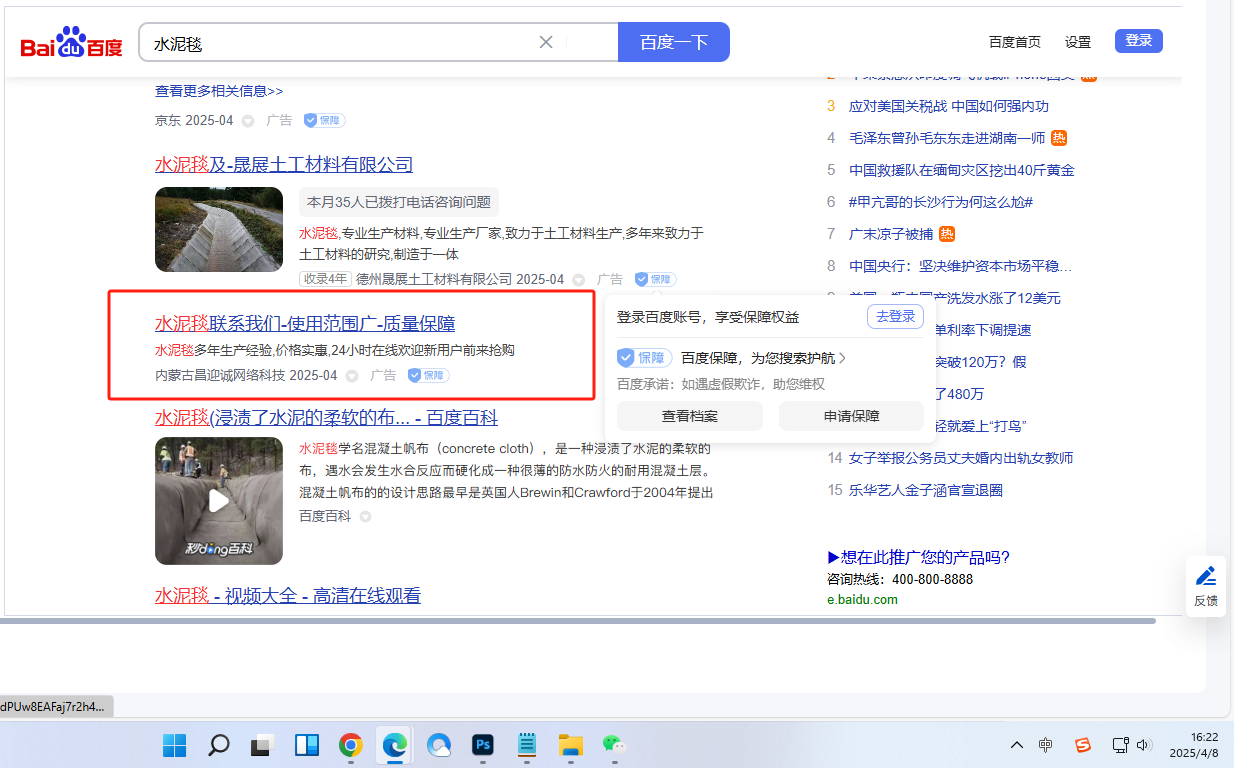The height and width of the screenshot is (768, 1234).
Task: Play the 秒懂百科 video thumbnail
Action: point(219,501)
